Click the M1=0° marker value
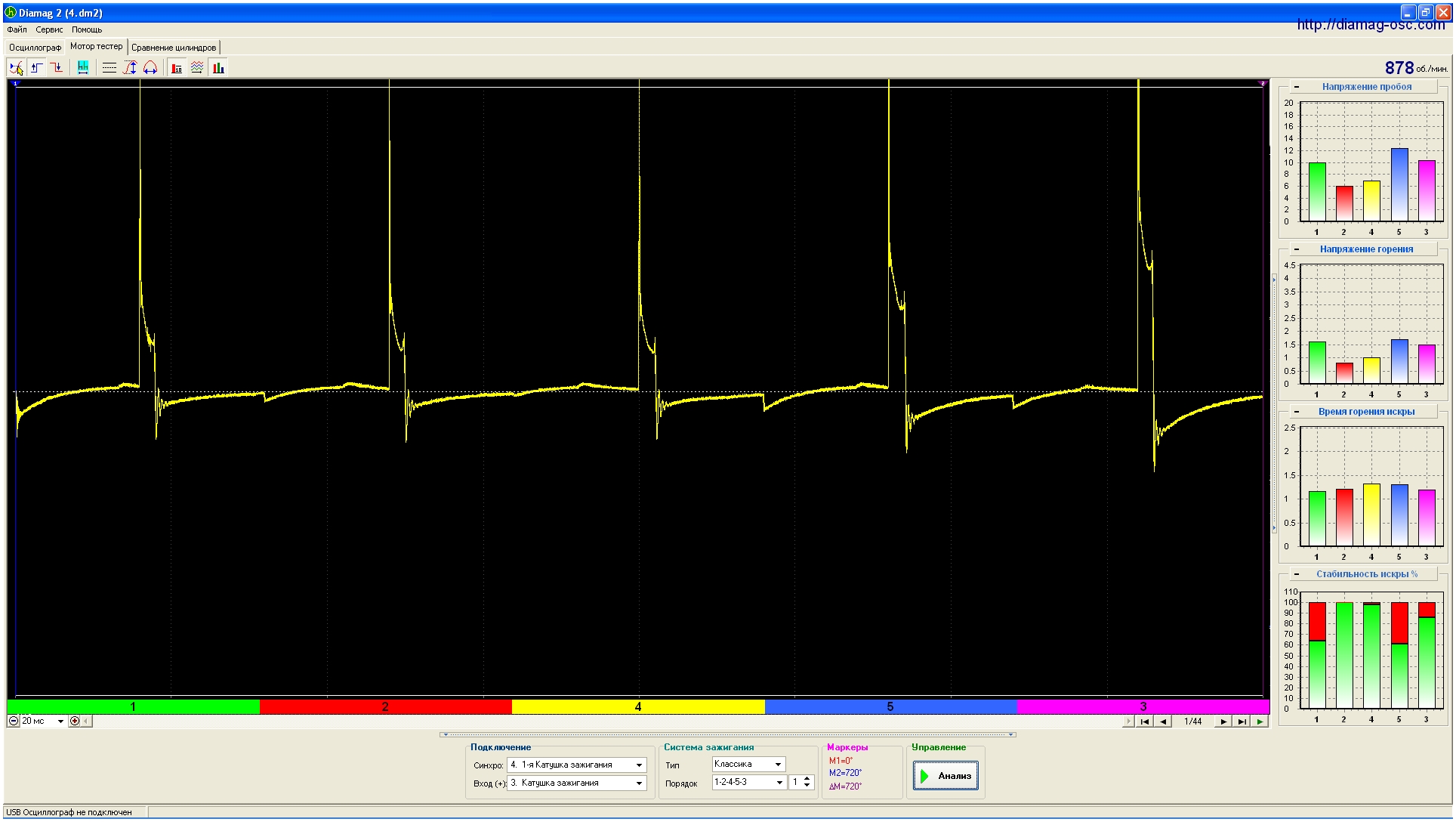 [x=841, y=761]
